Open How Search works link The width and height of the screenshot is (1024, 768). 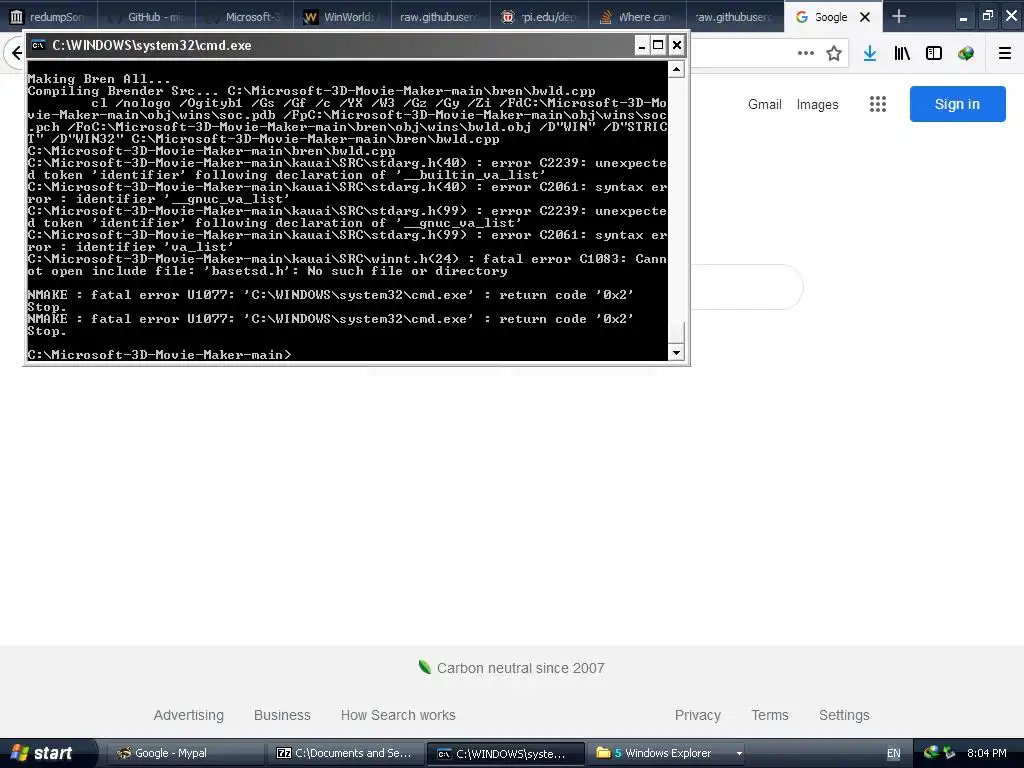tap(398, 715)
